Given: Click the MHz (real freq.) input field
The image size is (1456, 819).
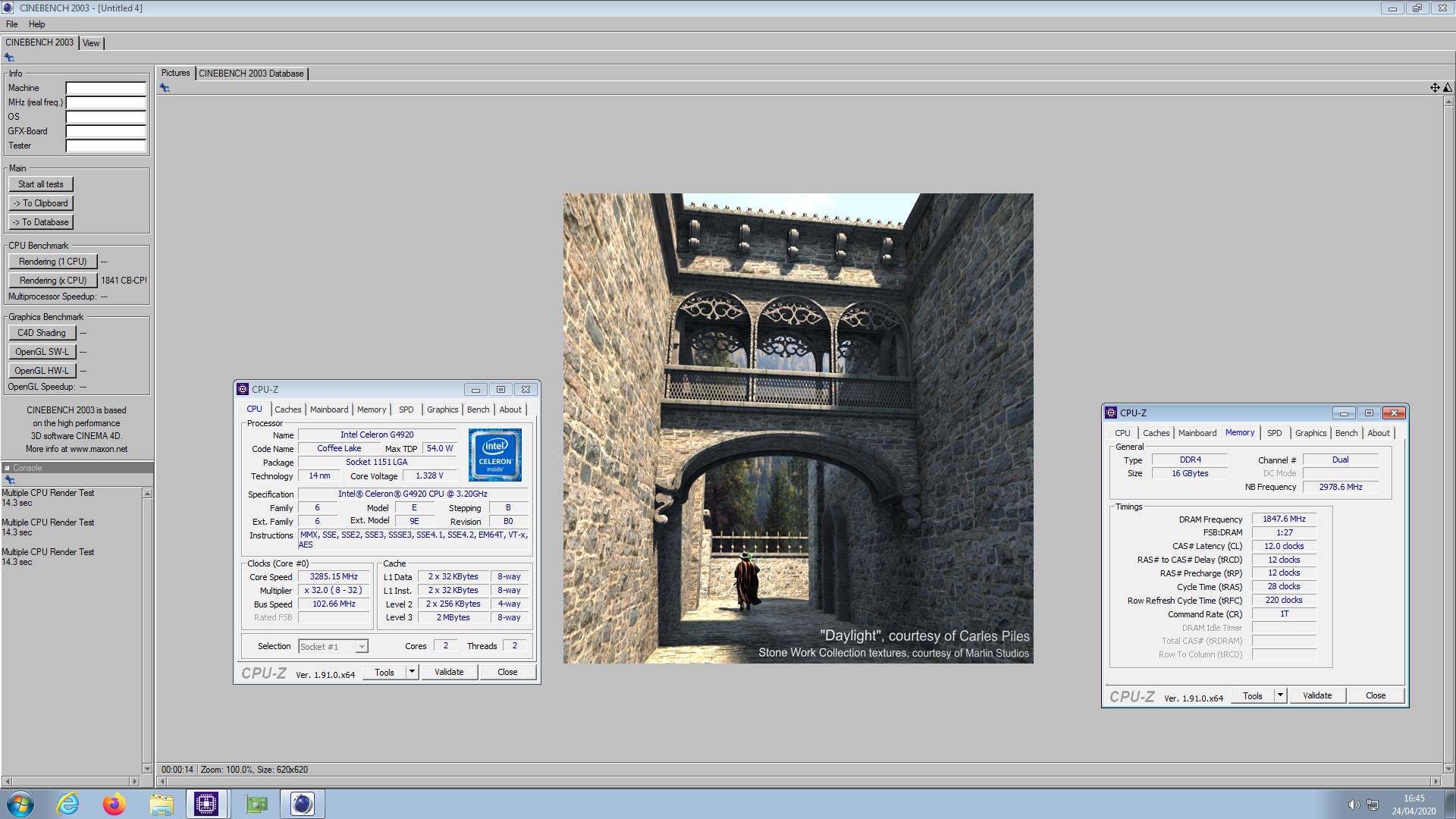Looking at the screenshot, I should point(105,102).
